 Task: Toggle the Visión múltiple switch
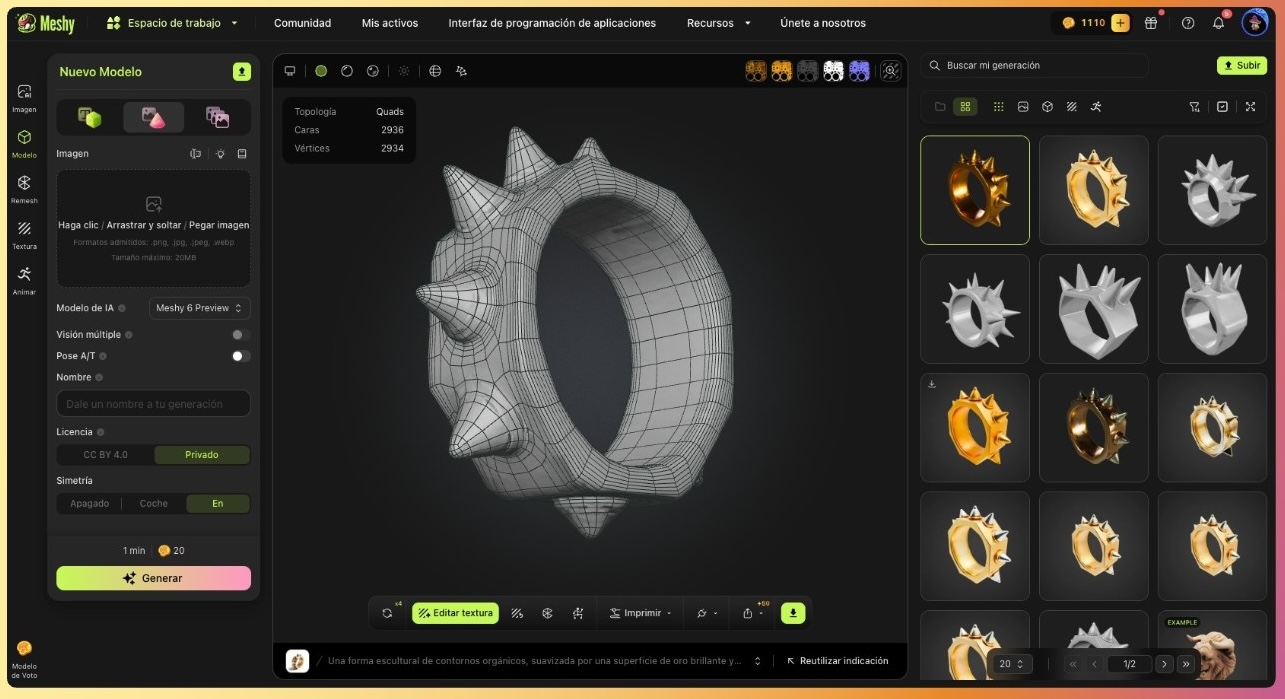pos(240,335)
